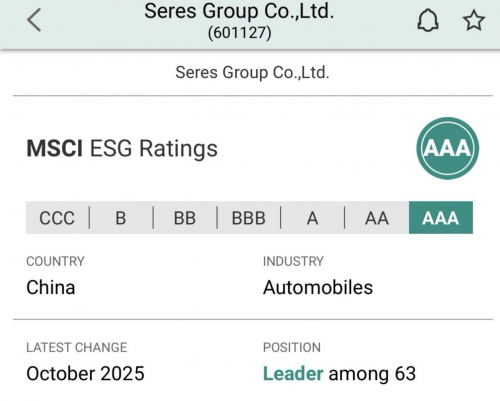Click the MSCI ESG Ratings heading

tap(122, 148)
